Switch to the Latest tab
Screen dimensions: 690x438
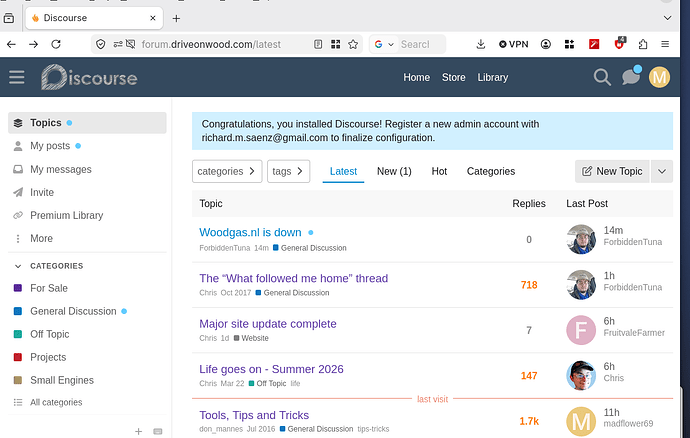[x=343, y=171]
